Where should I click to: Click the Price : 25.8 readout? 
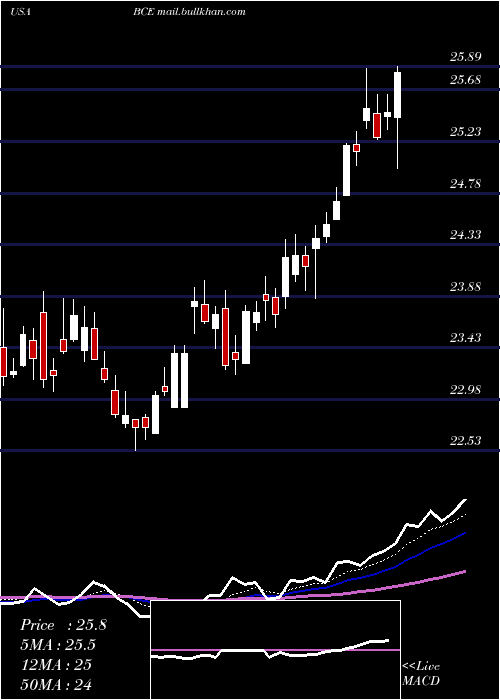[x=63, y=625]
